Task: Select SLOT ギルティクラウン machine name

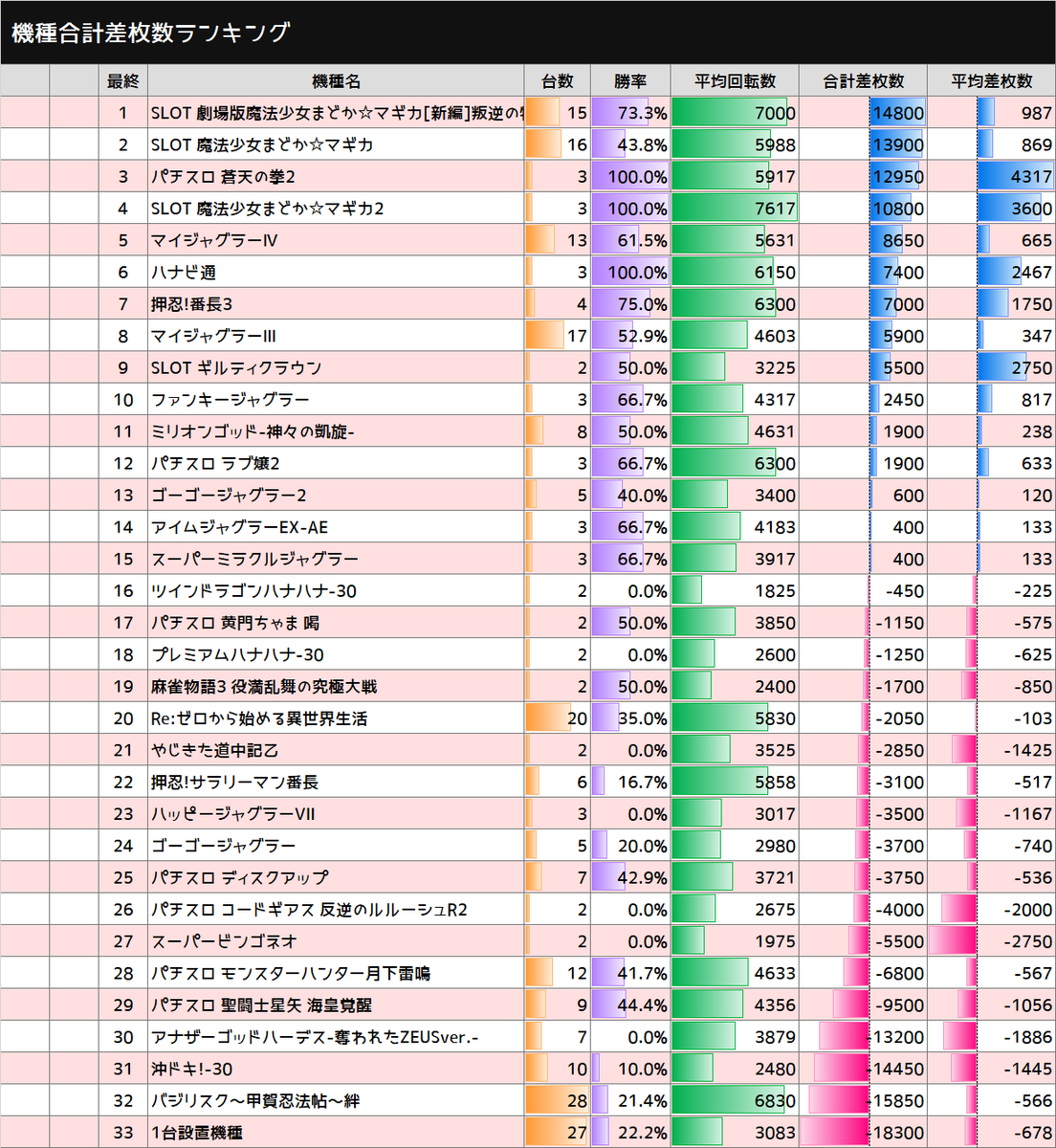Action: tap(235, 368)
